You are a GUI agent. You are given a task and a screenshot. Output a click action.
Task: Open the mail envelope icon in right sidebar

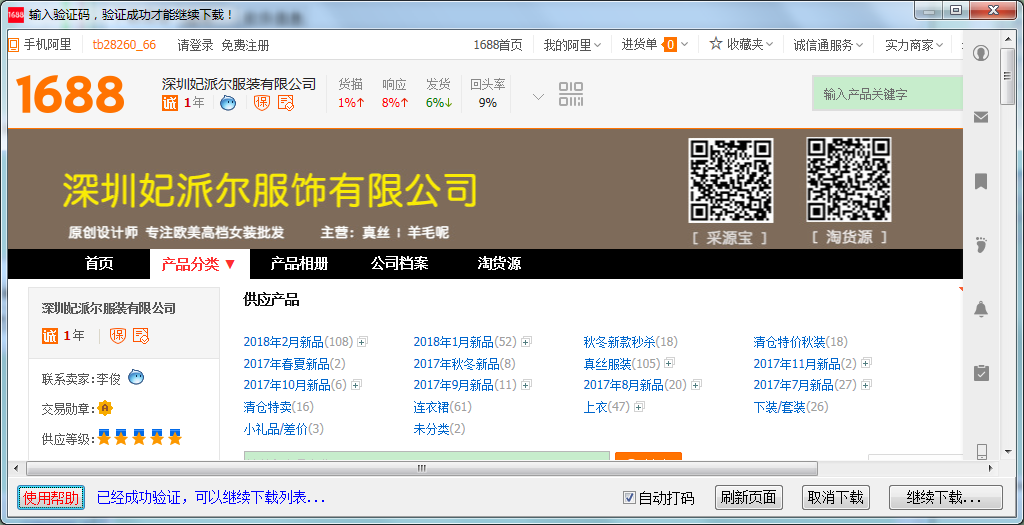click(x=981, y=117)
